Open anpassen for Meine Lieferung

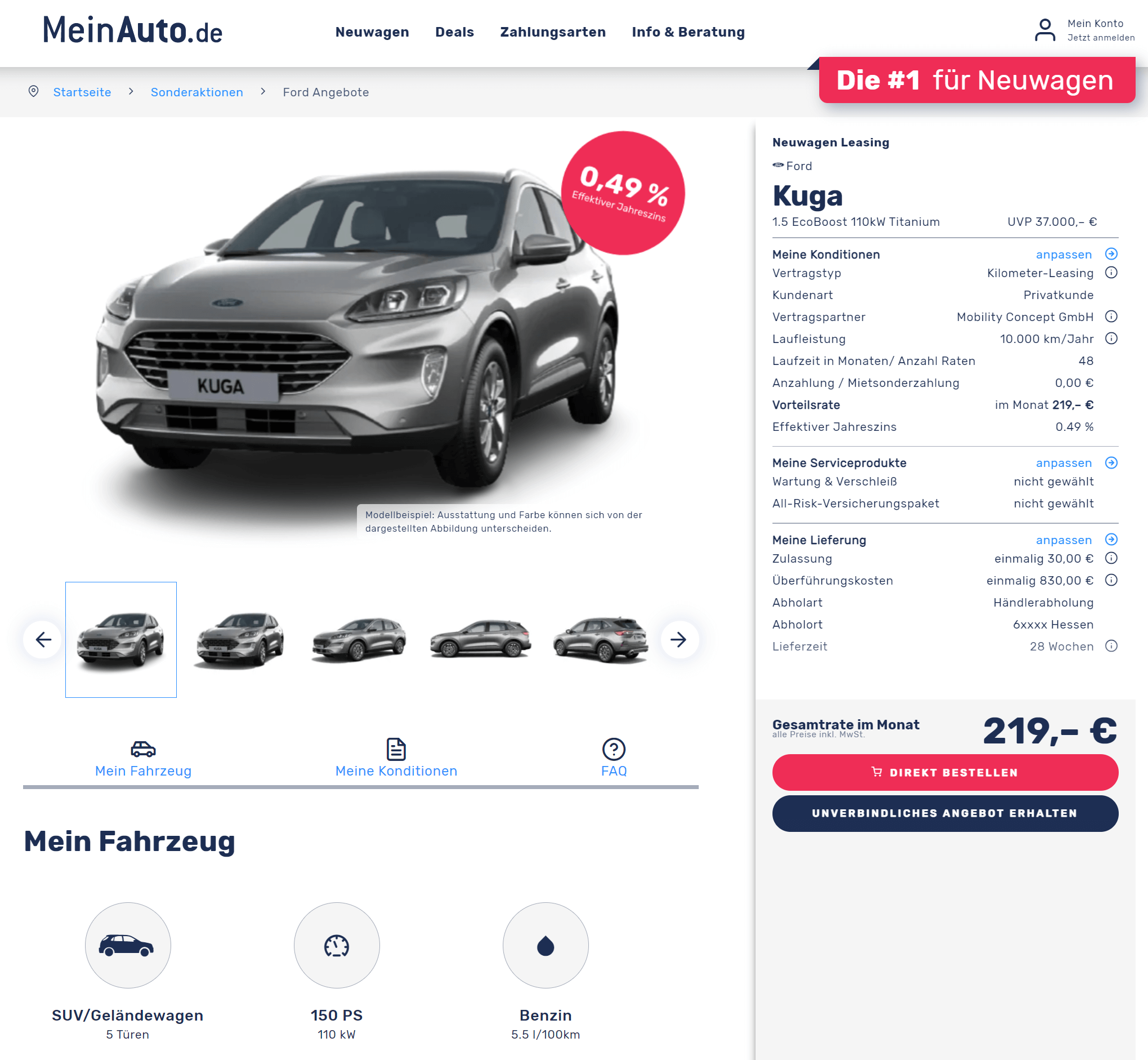[1111, 539]
